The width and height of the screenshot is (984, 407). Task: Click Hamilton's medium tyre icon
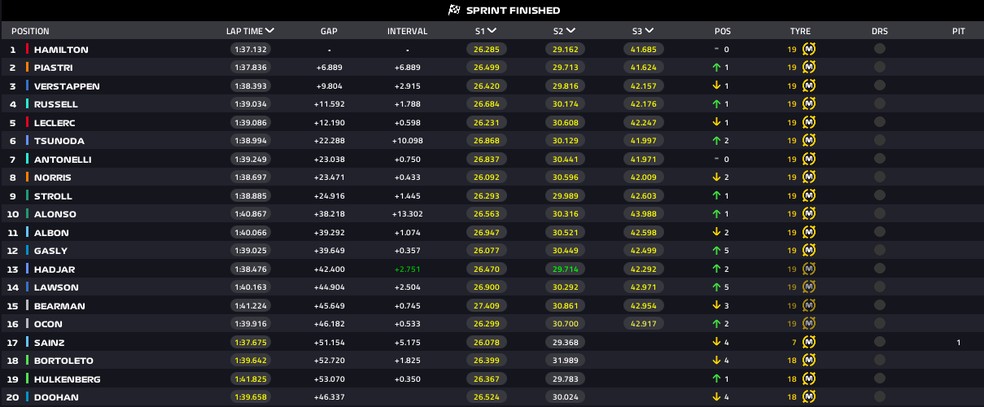[x=809, y=49]
